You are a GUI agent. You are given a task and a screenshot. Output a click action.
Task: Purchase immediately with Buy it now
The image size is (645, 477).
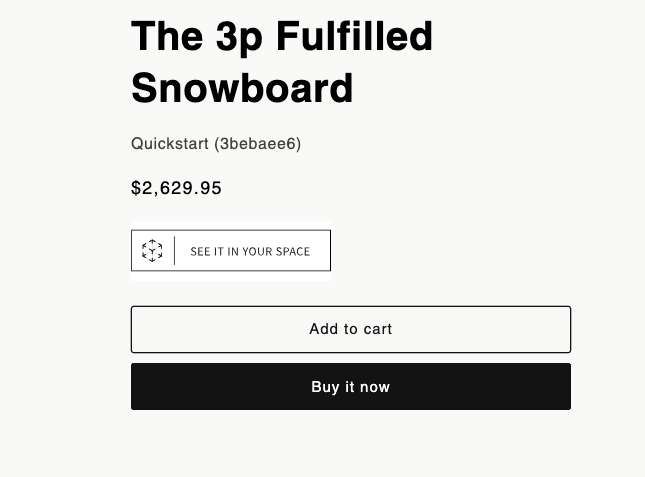click(x=351, y=387)
